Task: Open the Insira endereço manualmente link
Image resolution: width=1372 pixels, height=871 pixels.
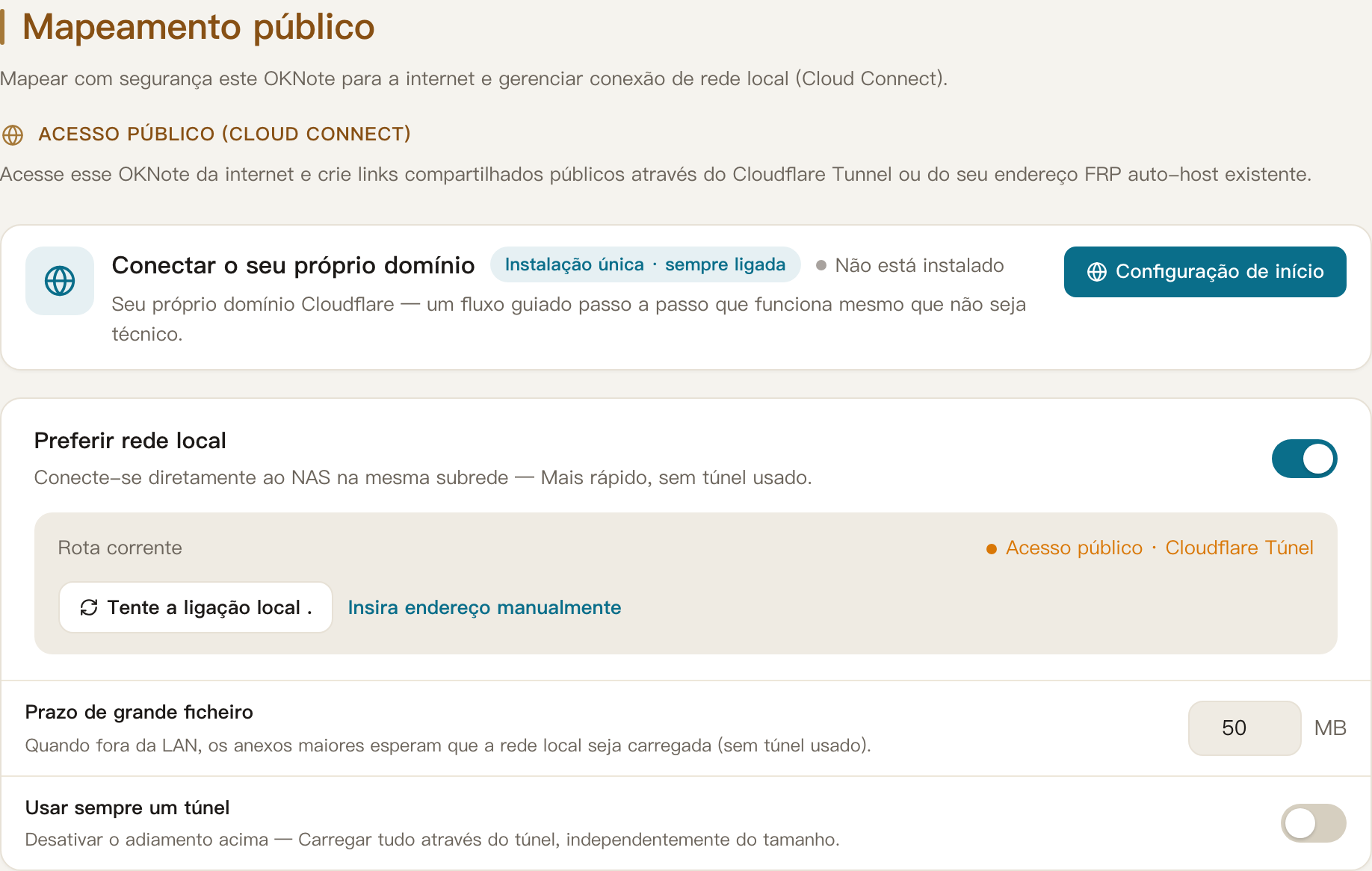Action: pyautogui.click(x=484, y=607)
